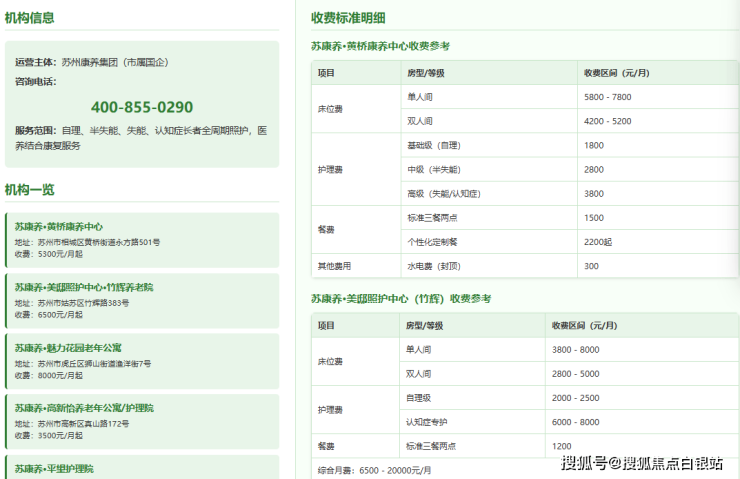Click the 300 utilities fee value
This screenshot has height=479, width=740.
(x=591, y=266)
